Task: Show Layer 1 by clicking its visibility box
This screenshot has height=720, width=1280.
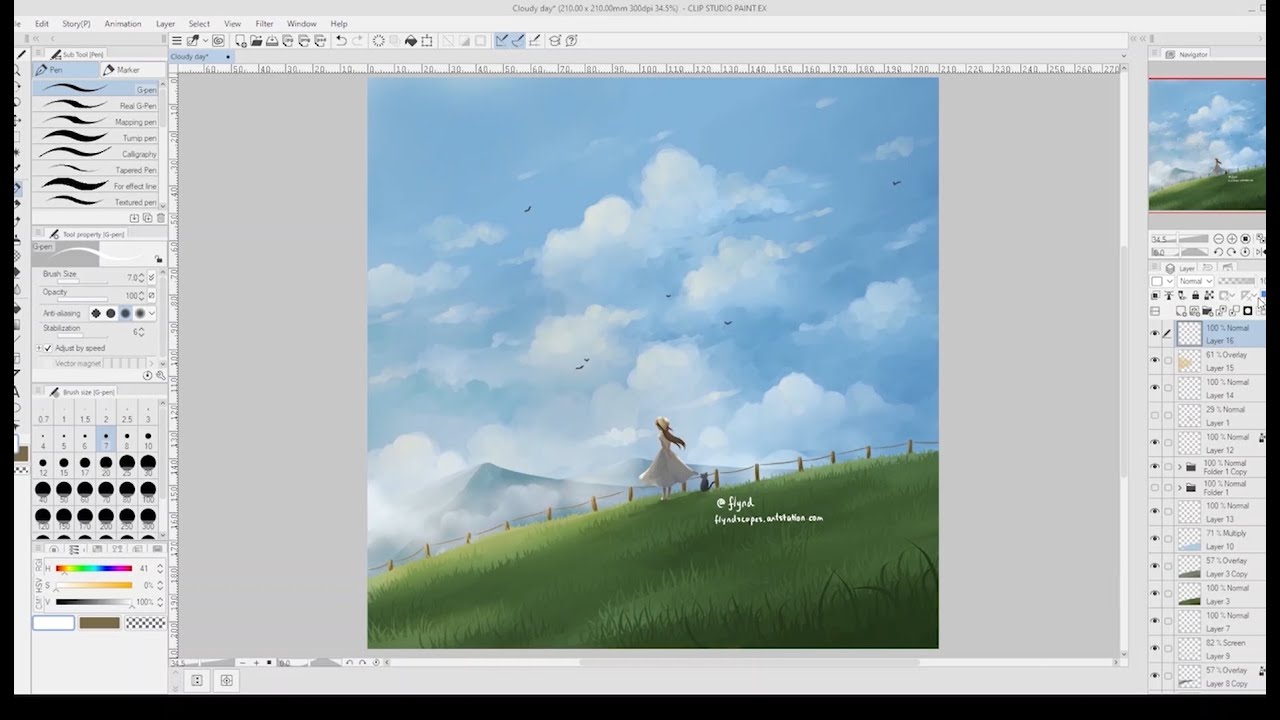Action: coord(1155,415)
